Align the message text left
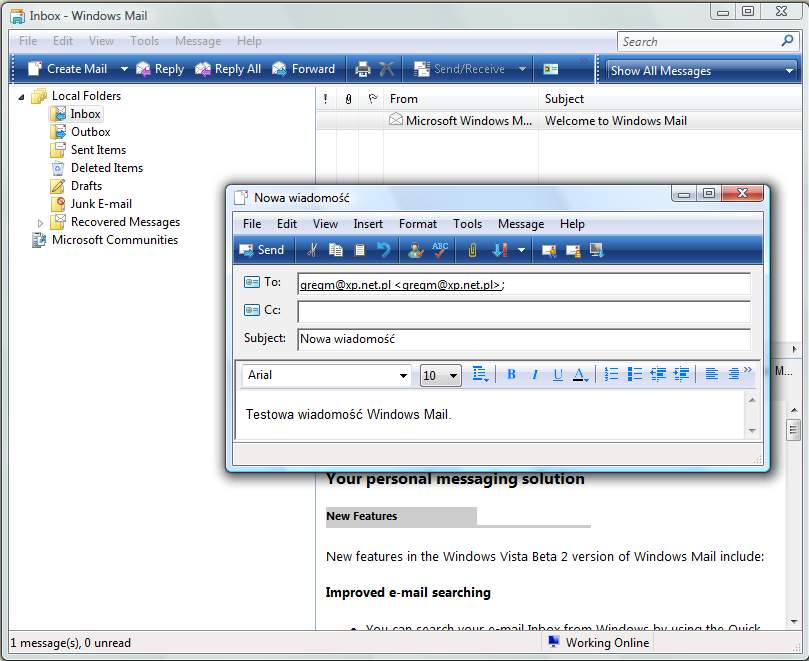Image resolution: width=809 pixels, height=661 pixels. [x=711, y=374]
